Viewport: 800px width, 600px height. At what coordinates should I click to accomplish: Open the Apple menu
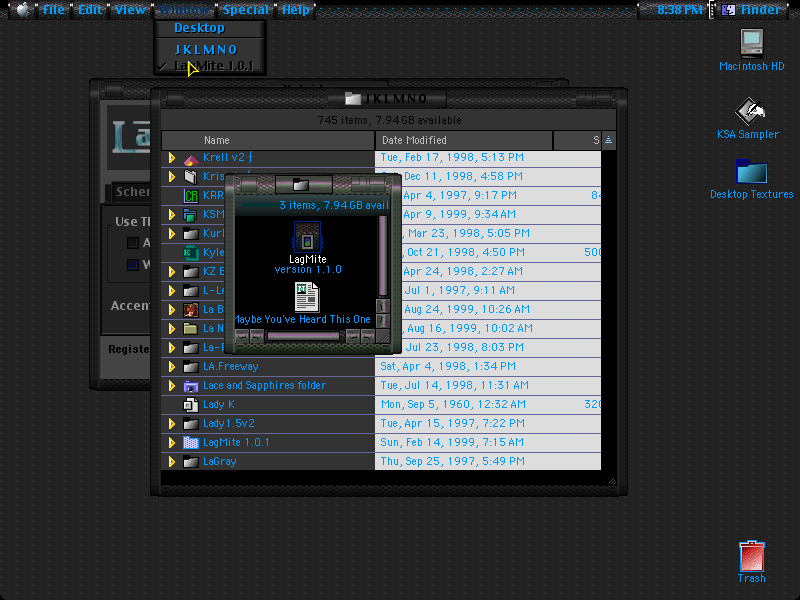[22, 9]
